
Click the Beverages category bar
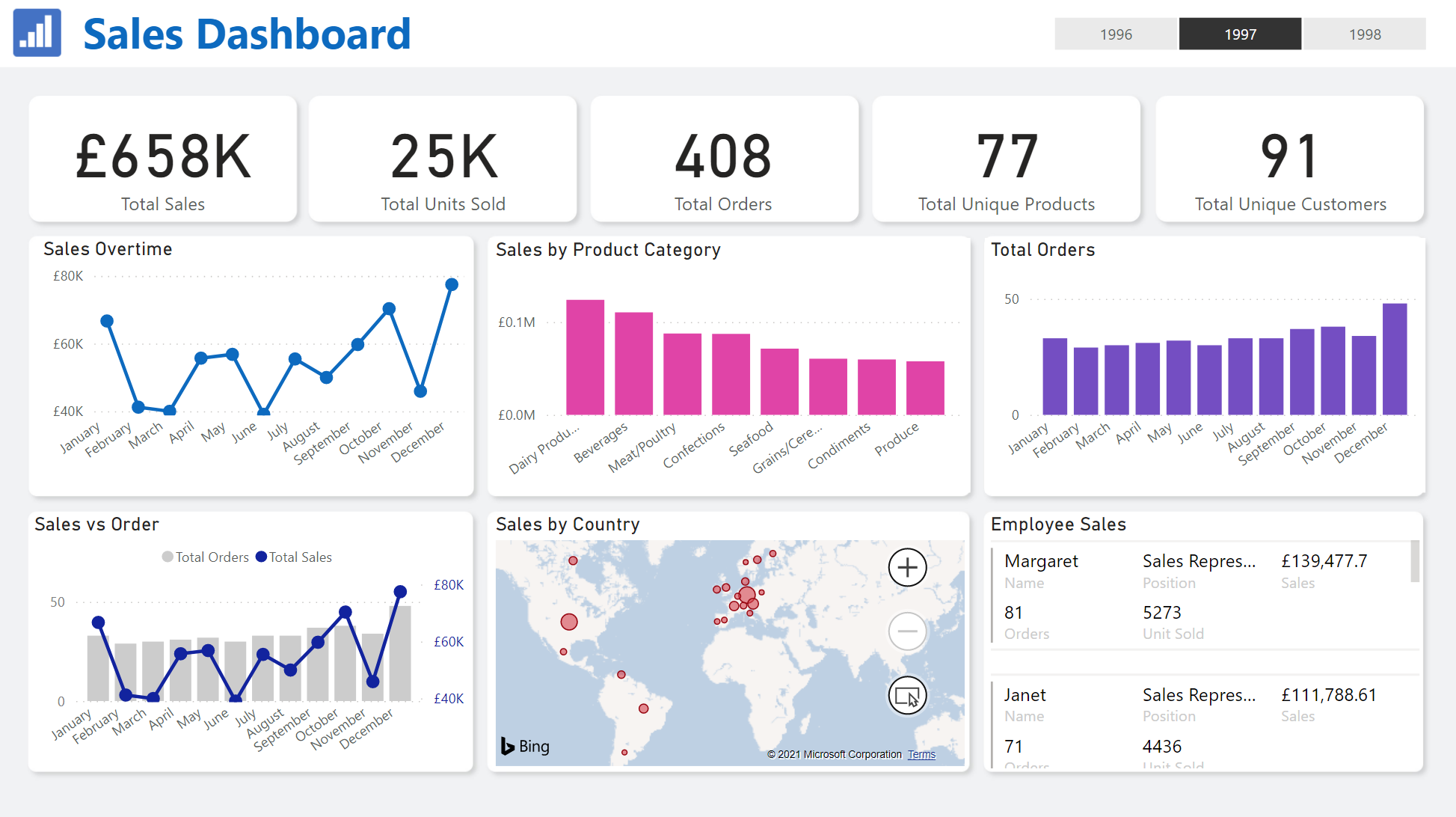point(633,364)
